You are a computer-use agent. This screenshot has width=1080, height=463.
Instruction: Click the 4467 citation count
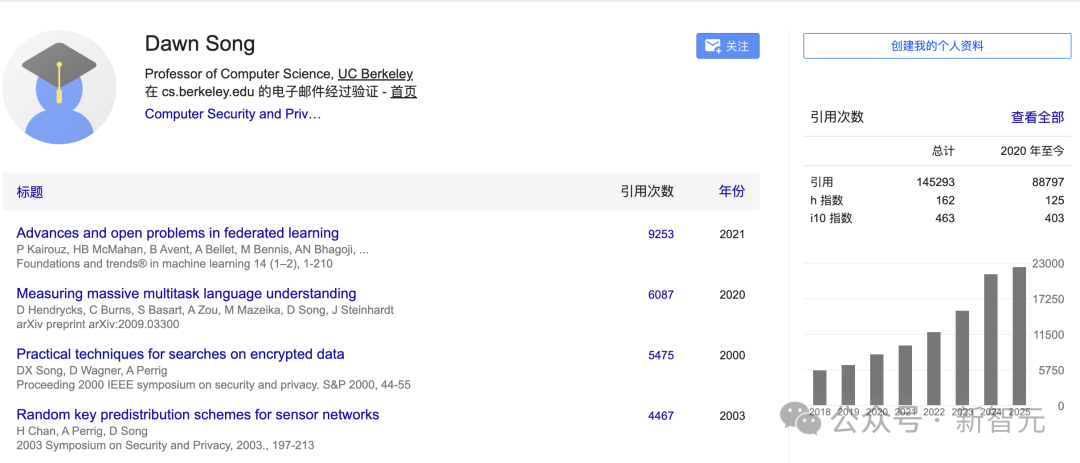pos(660,416)
